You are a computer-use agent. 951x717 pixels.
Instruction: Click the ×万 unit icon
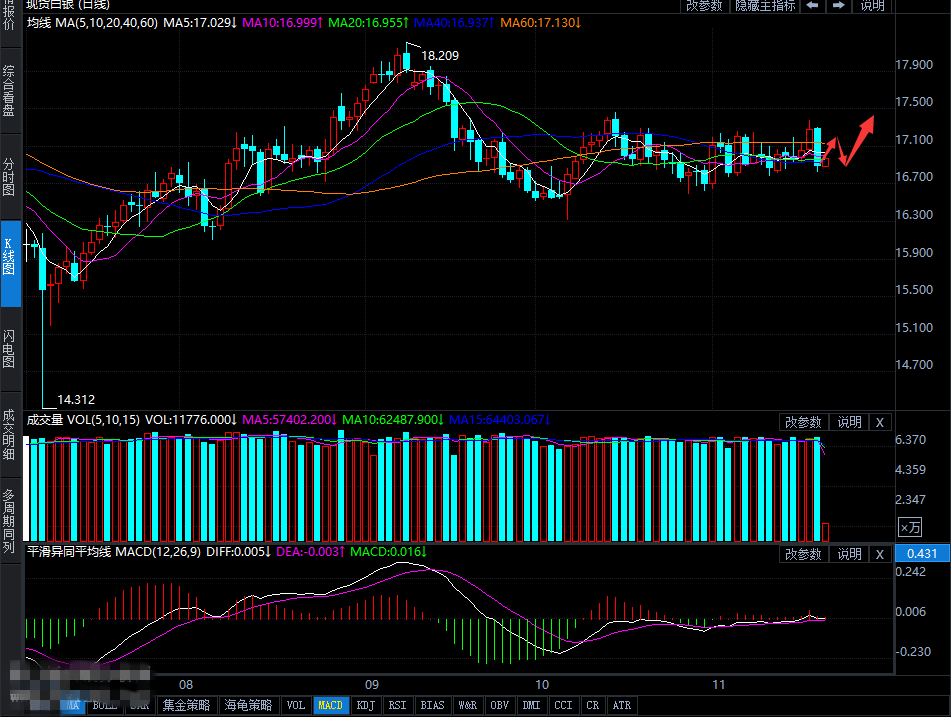(x=909, y=527)
